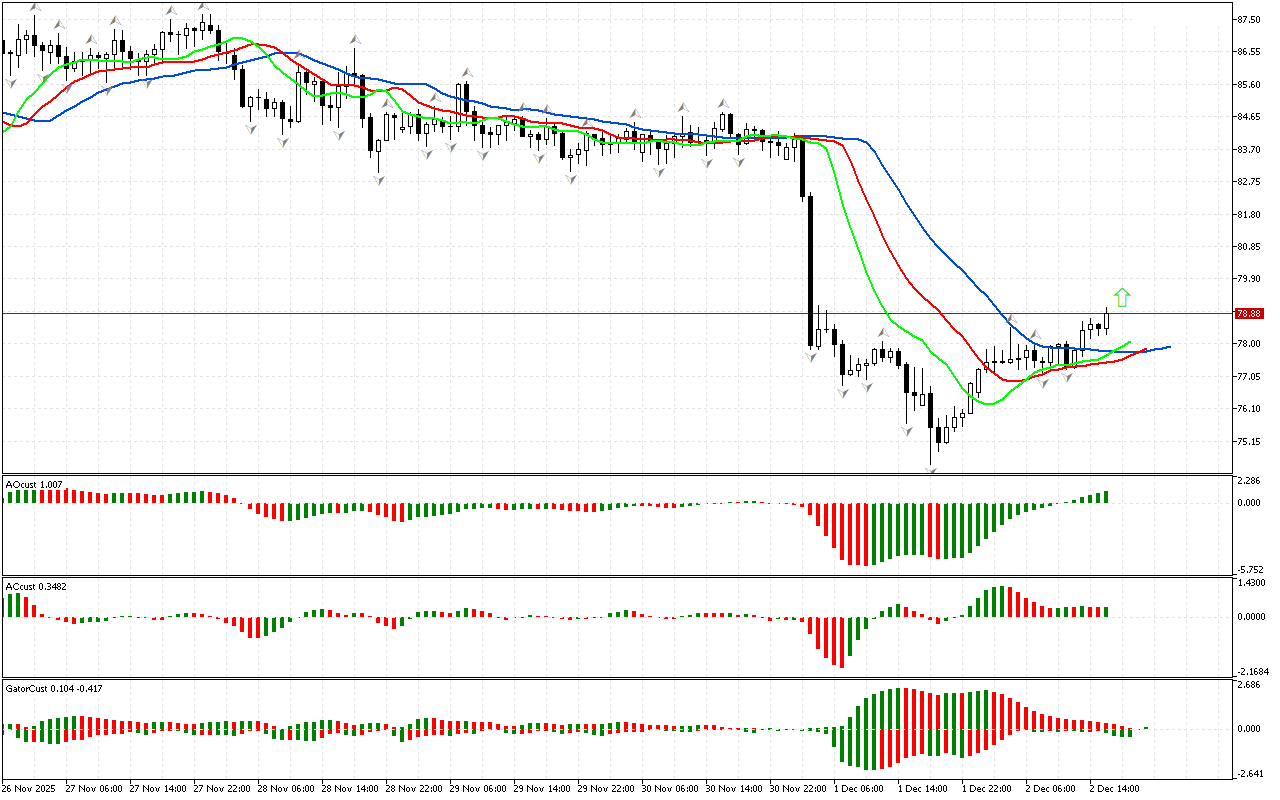Click the red 78.88 current price label
1280x800 pixels.
pyautogui.click(x=1248, y=313)
